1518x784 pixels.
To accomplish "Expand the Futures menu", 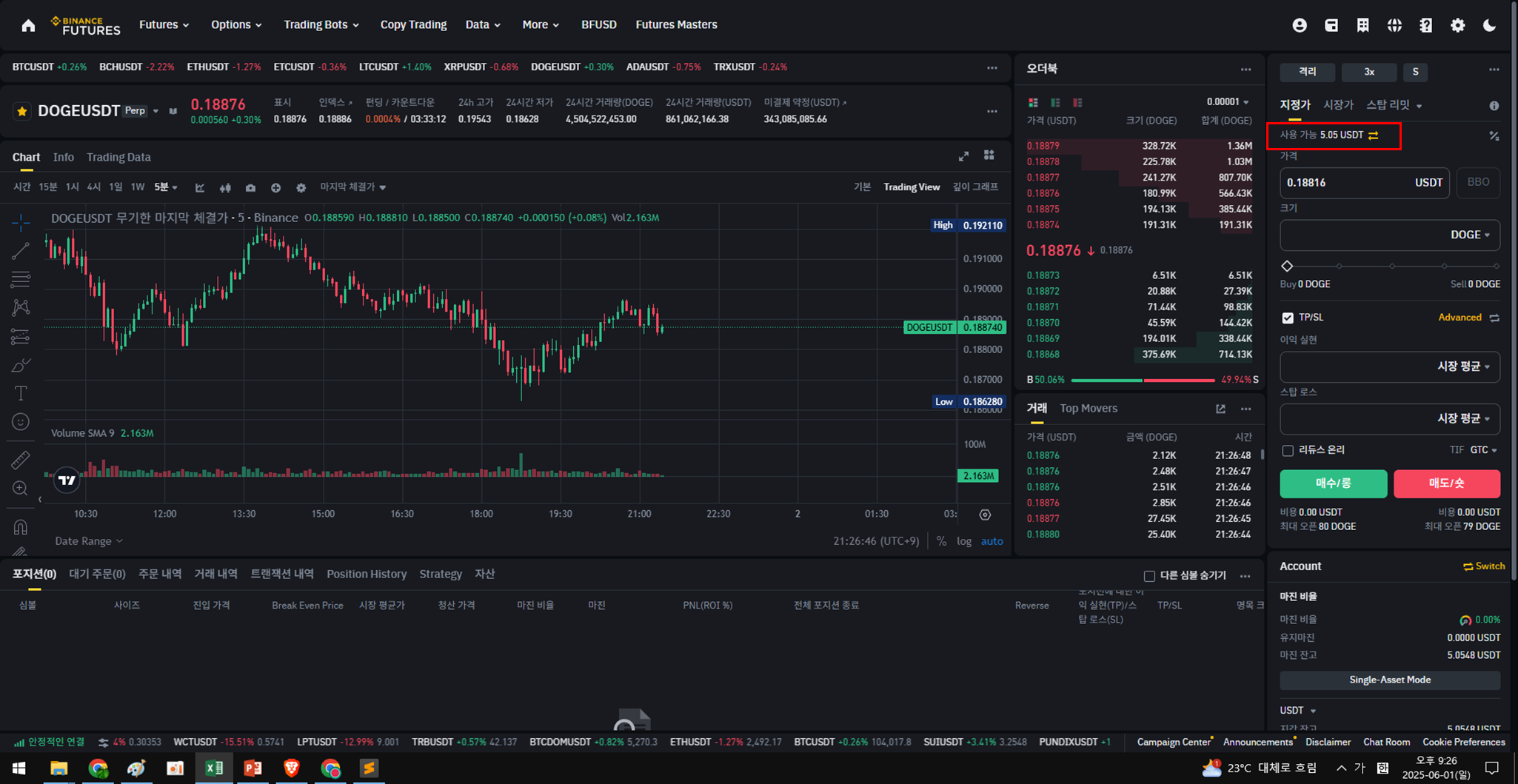I will coord(164,24).
